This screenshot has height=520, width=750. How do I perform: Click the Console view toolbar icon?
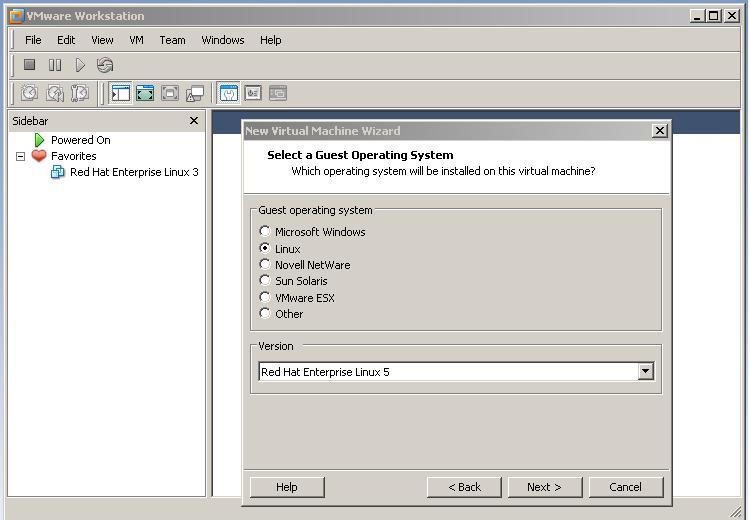click(x=278, y=93)
